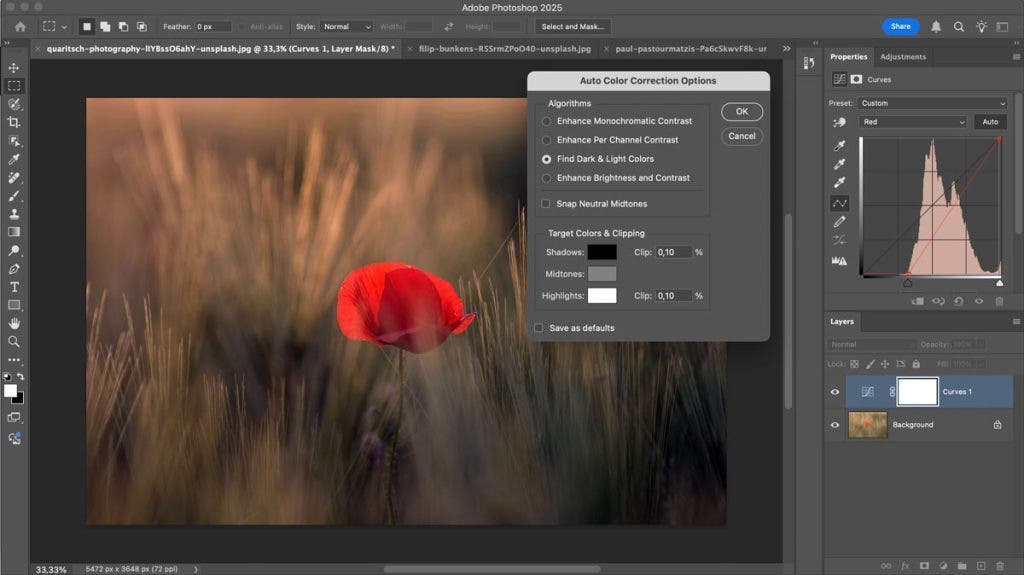Select the Spot Healing Brush tool
Image resolution: width=1024 pixels, height=575 pixels.
(14, 177)
